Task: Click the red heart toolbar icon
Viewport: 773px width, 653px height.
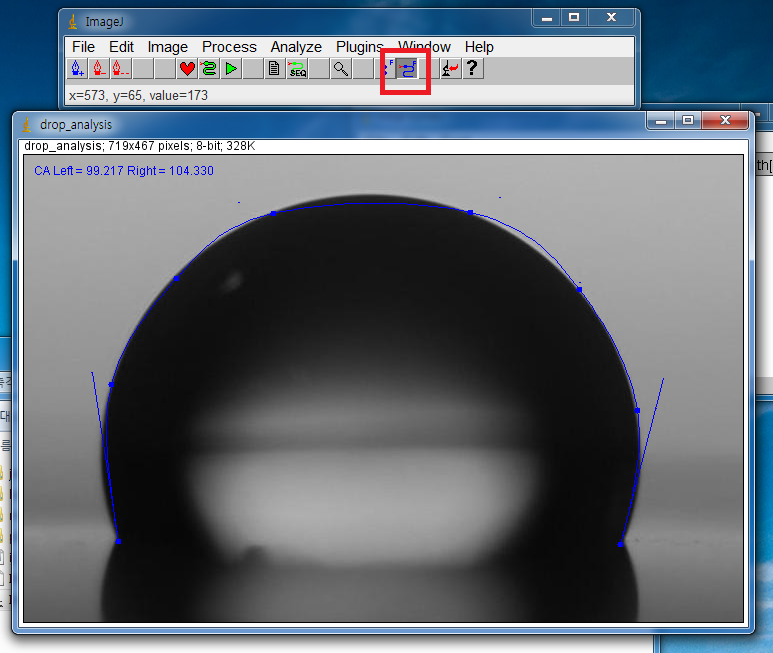Action: [x=187, y=69]
